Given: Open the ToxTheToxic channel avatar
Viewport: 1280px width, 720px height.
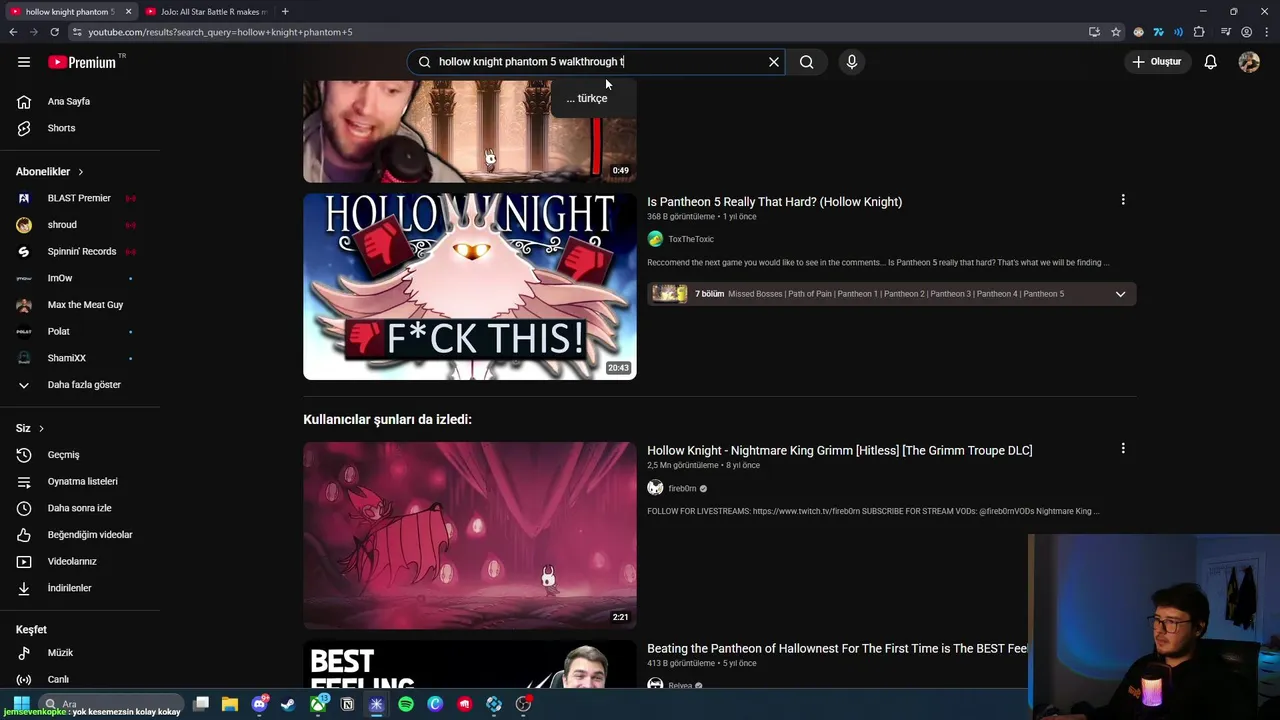Looking at the screenshot, I should coord(655,239).
